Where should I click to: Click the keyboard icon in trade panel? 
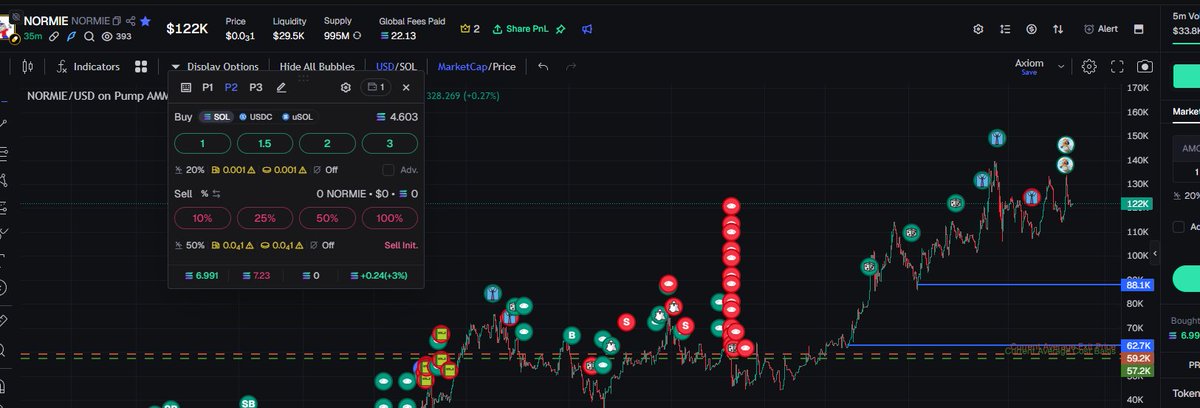186,88
